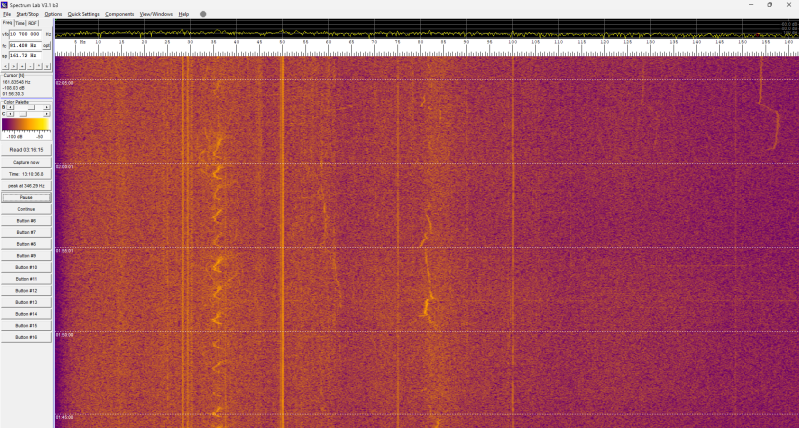Click the Spectrum Lab application icon in title bar
Image resolution: width=799 pixels, height=428 pixels.
tap(5, 5)
